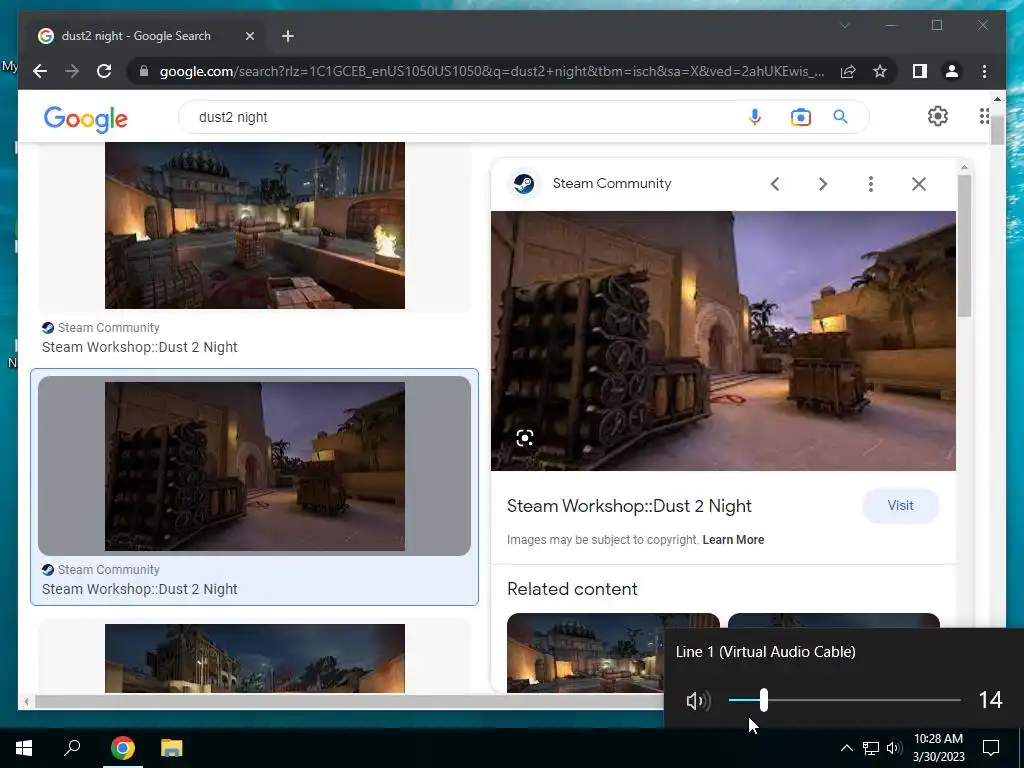Open Chrome profile menu
The height and width of the screenshot is (768, 1024).
point(952,71)
